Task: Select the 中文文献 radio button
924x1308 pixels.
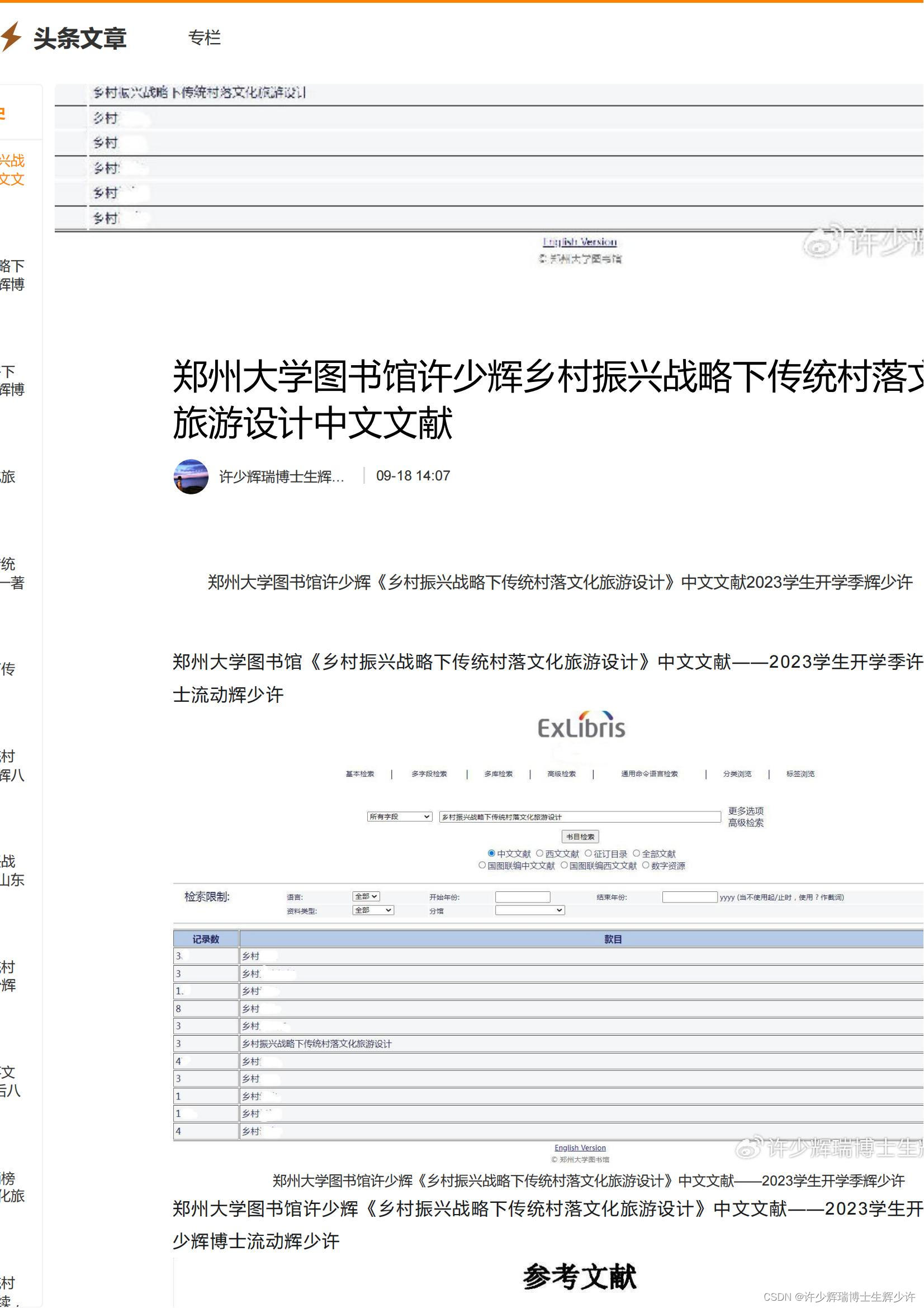Action: (x=491, y=853)
